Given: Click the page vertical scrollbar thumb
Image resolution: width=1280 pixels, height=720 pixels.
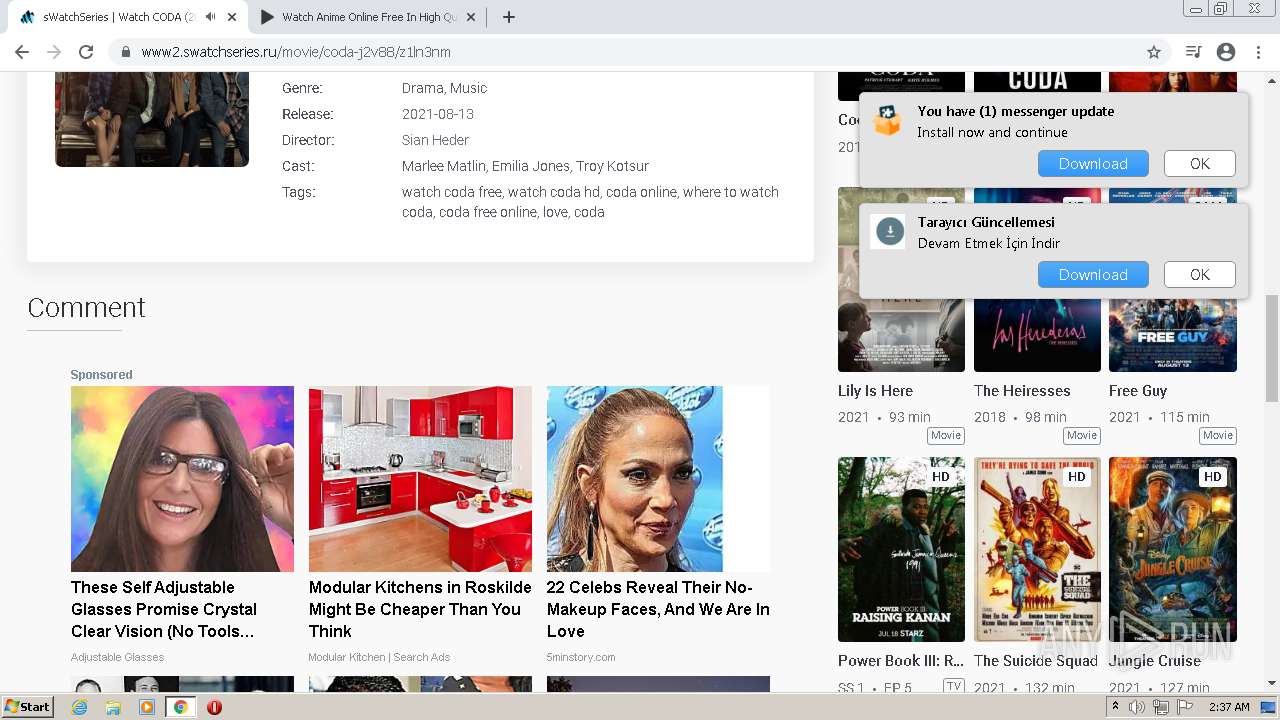Looking at the screenshot, I should tap(1271, 348).
